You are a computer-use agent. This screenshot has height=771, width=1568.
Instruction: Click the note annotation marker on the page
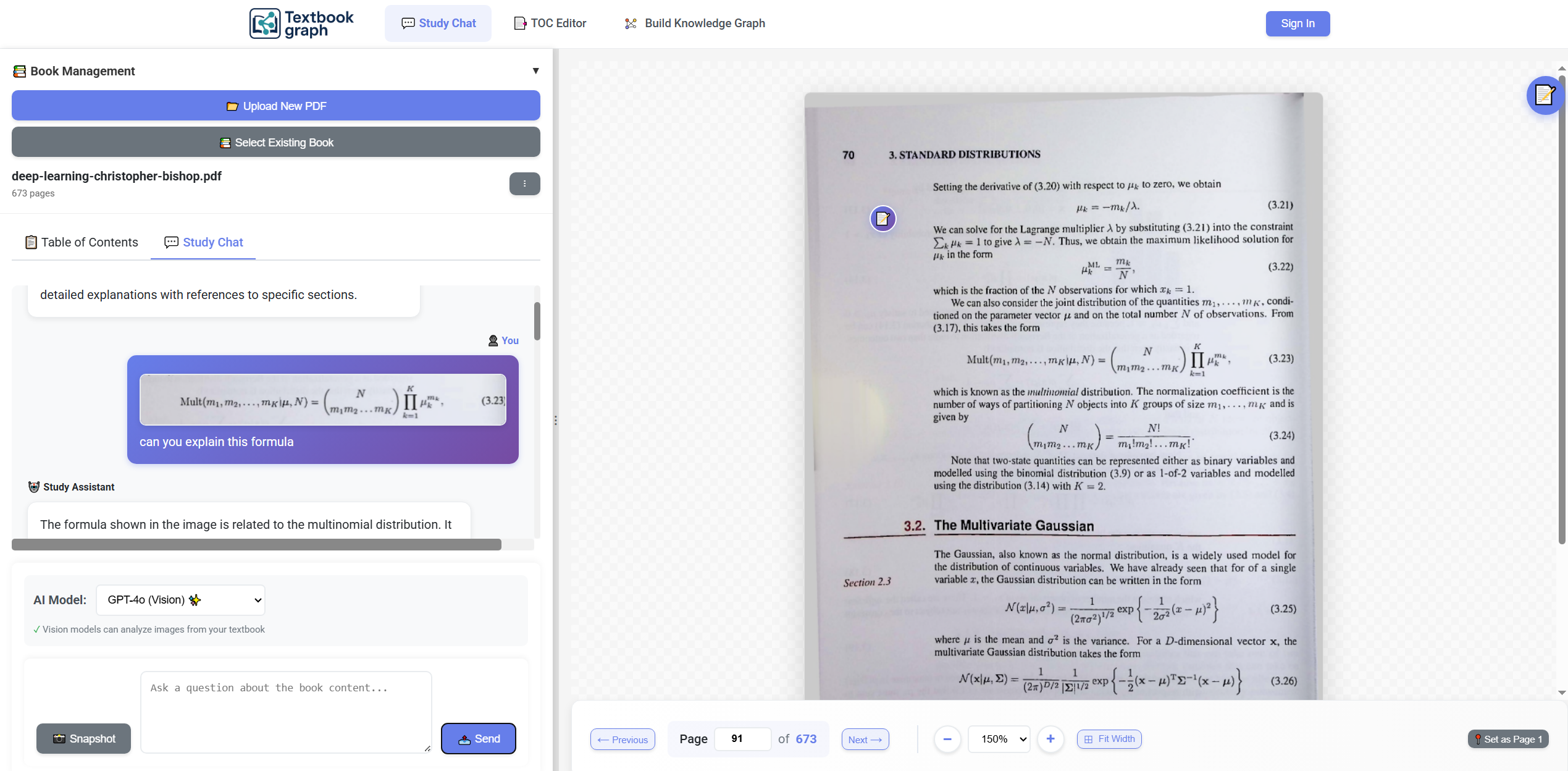pos(883,219)
